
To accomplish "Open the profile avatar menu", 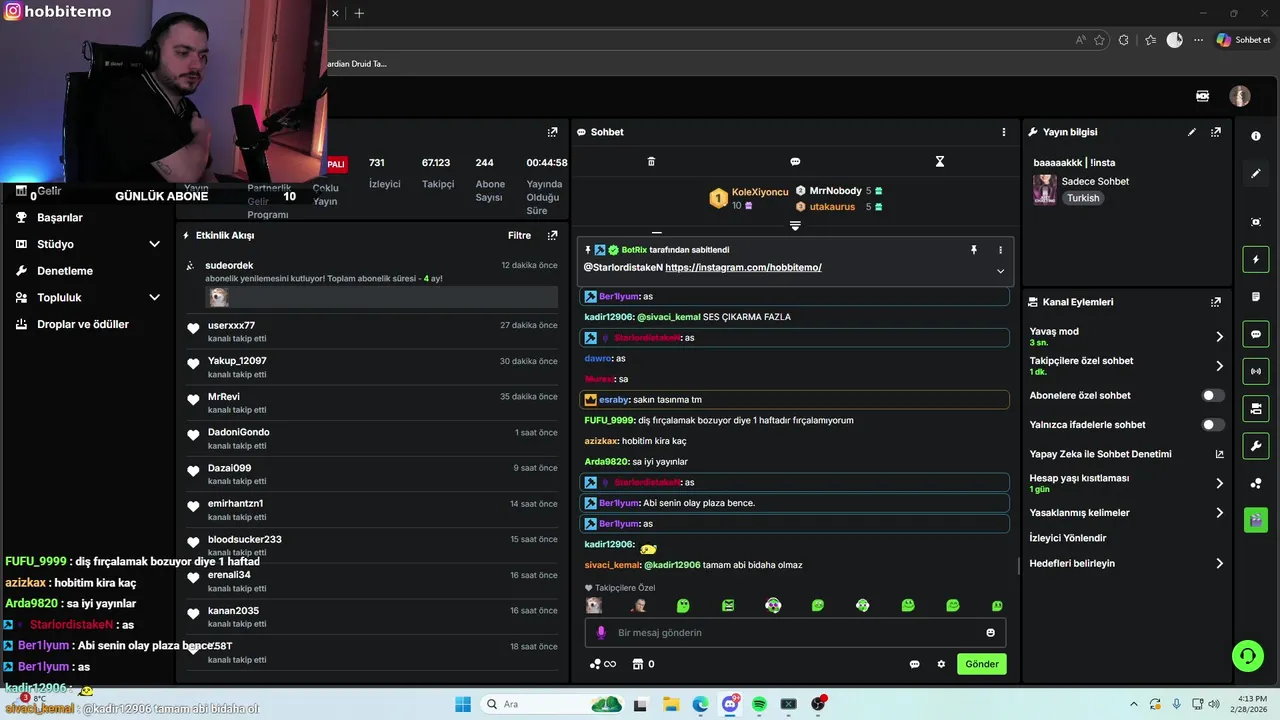I will 1240,96.
